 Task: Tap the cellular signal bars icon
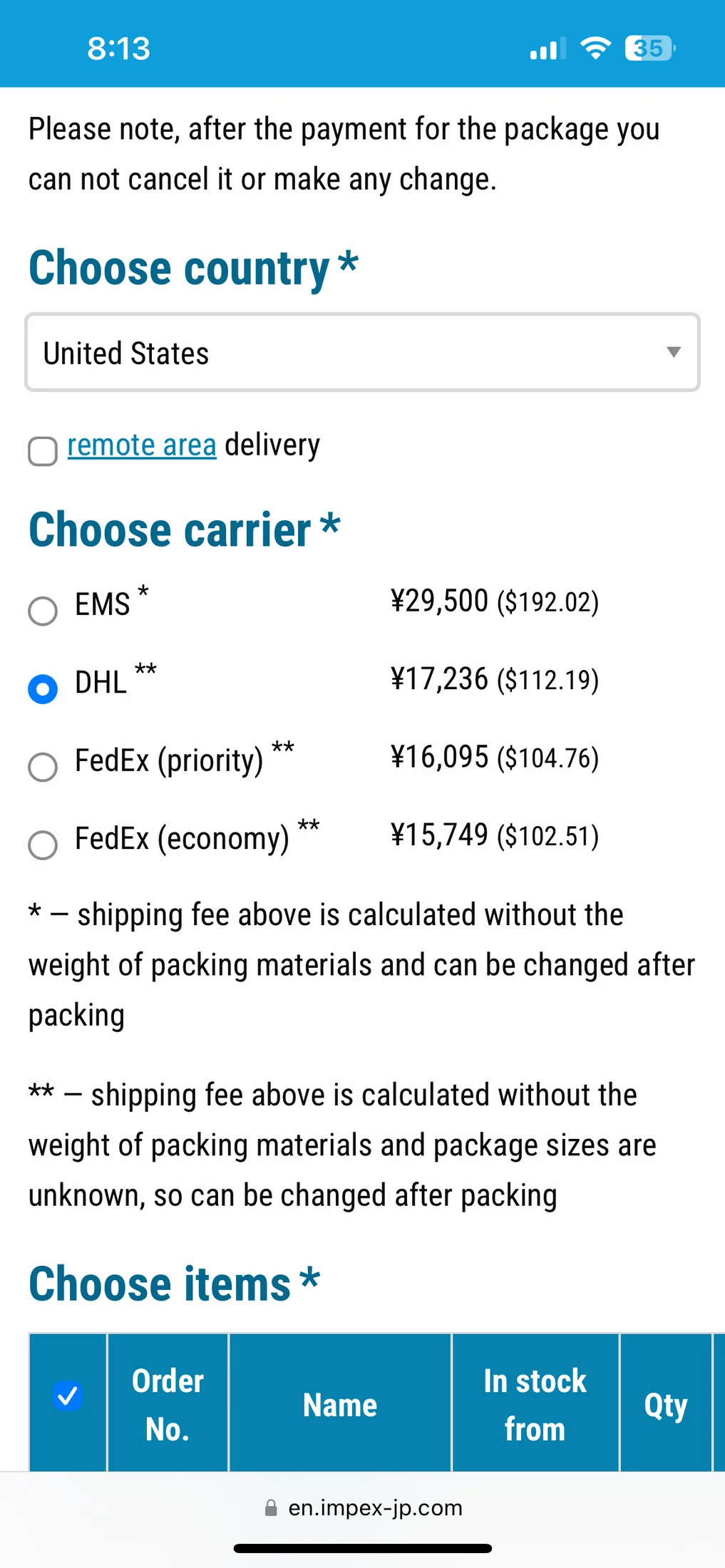point(547,48)
